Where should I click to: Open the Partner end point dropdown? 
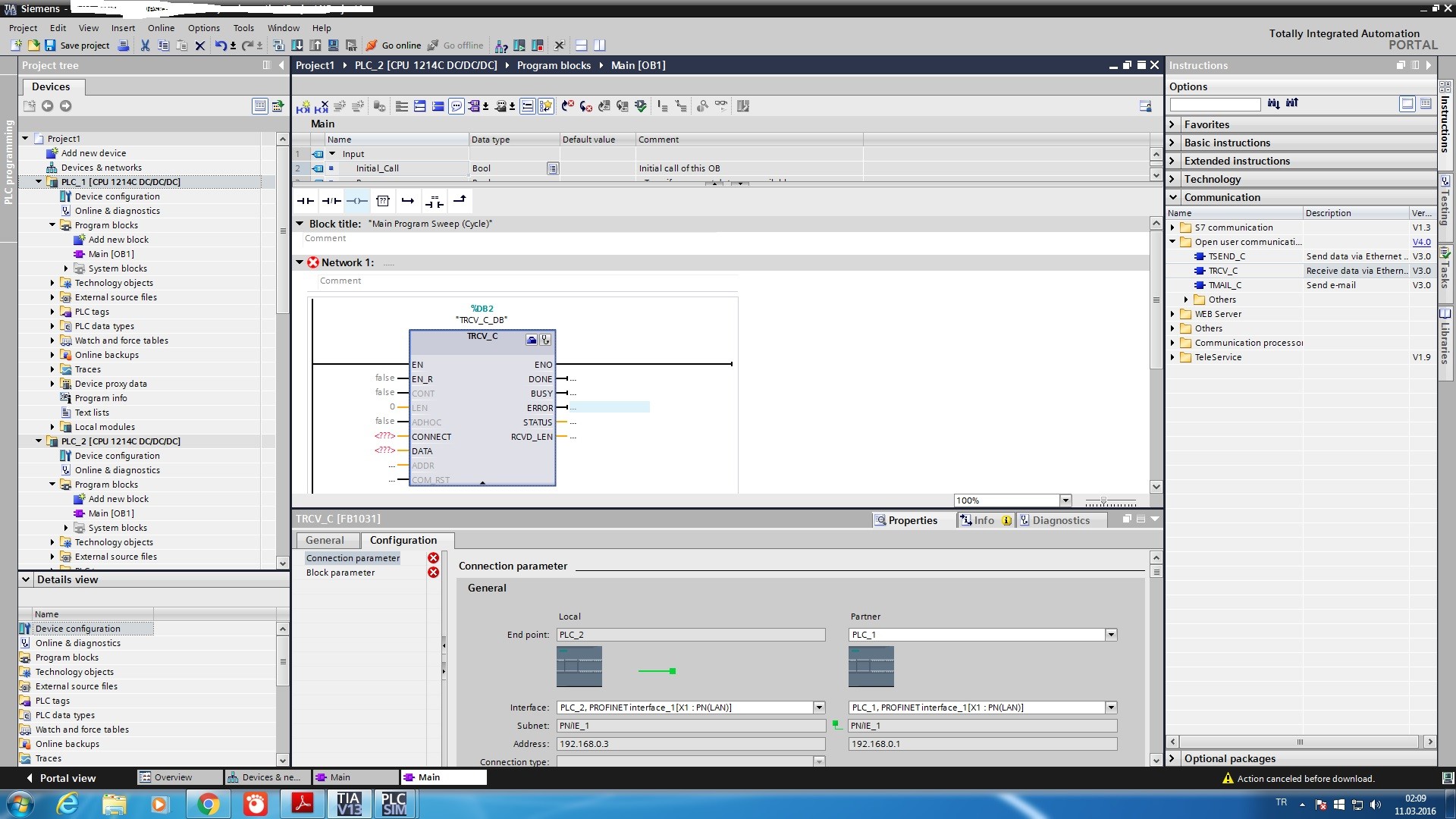(x=1111, y=635)
